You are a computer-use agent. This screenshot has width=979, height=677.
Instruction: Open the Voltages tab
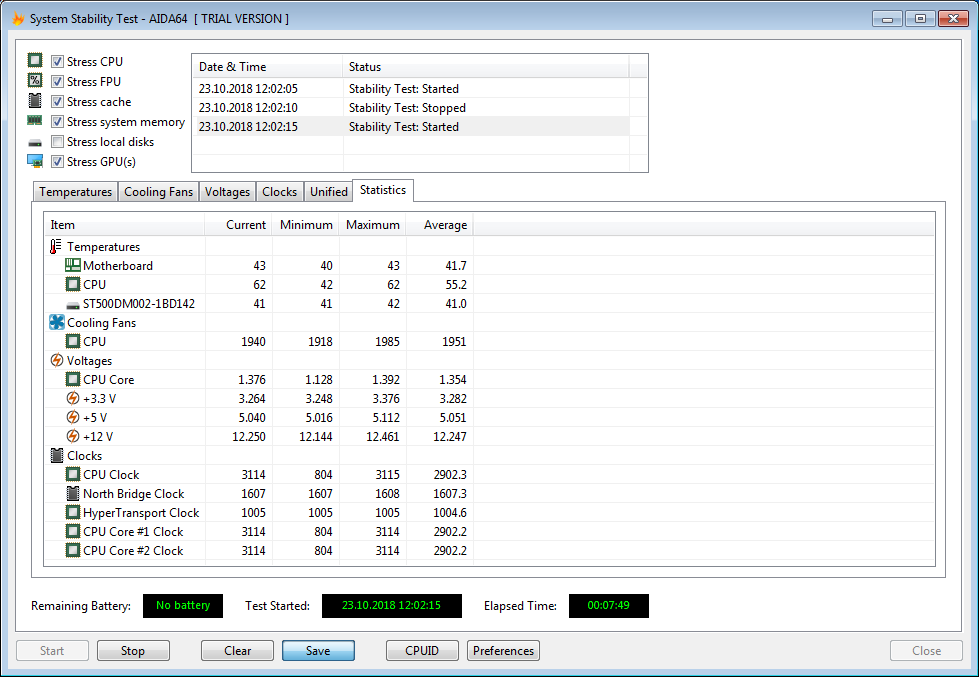point(227,192)
